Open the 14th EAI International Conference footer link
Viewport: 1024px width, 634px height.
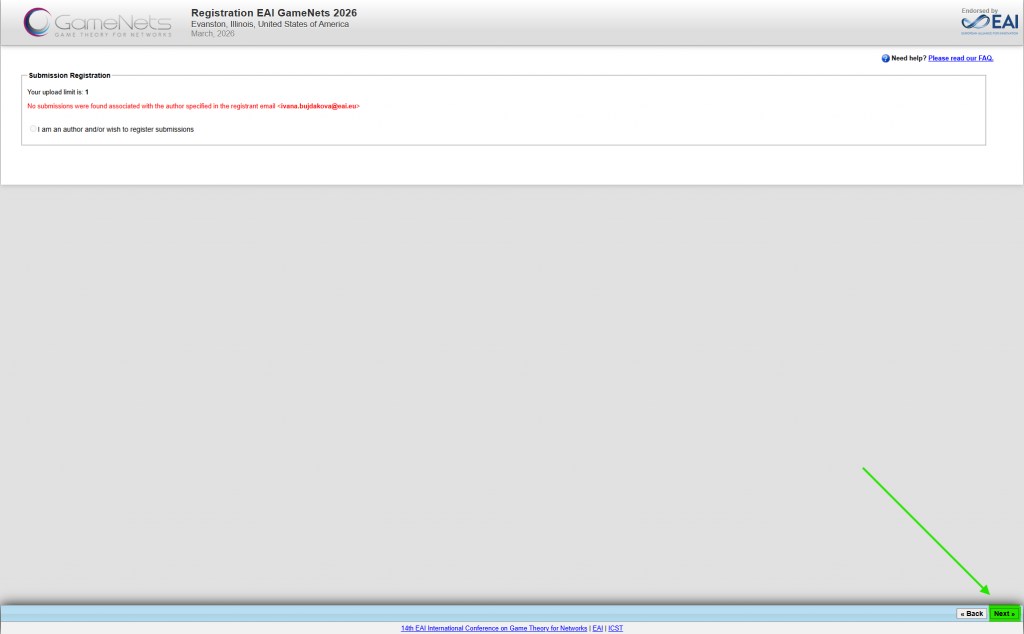(494, 628)
